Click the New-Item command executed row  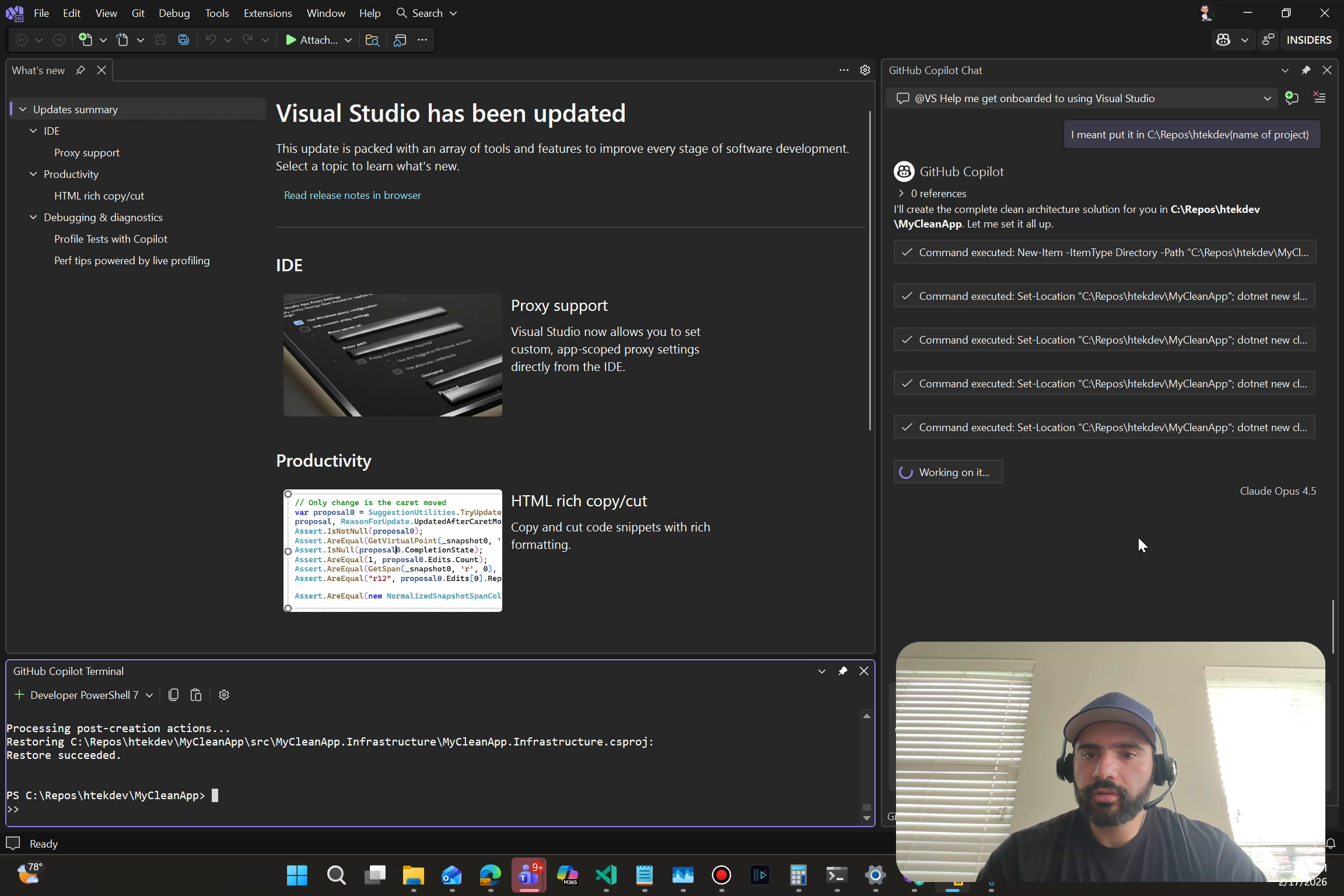click(x=1105, y=252)
